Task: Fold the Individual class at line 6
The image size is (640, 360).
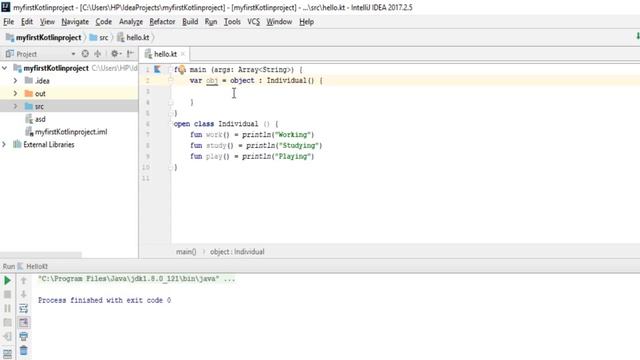Action: [x=171, y=124]
